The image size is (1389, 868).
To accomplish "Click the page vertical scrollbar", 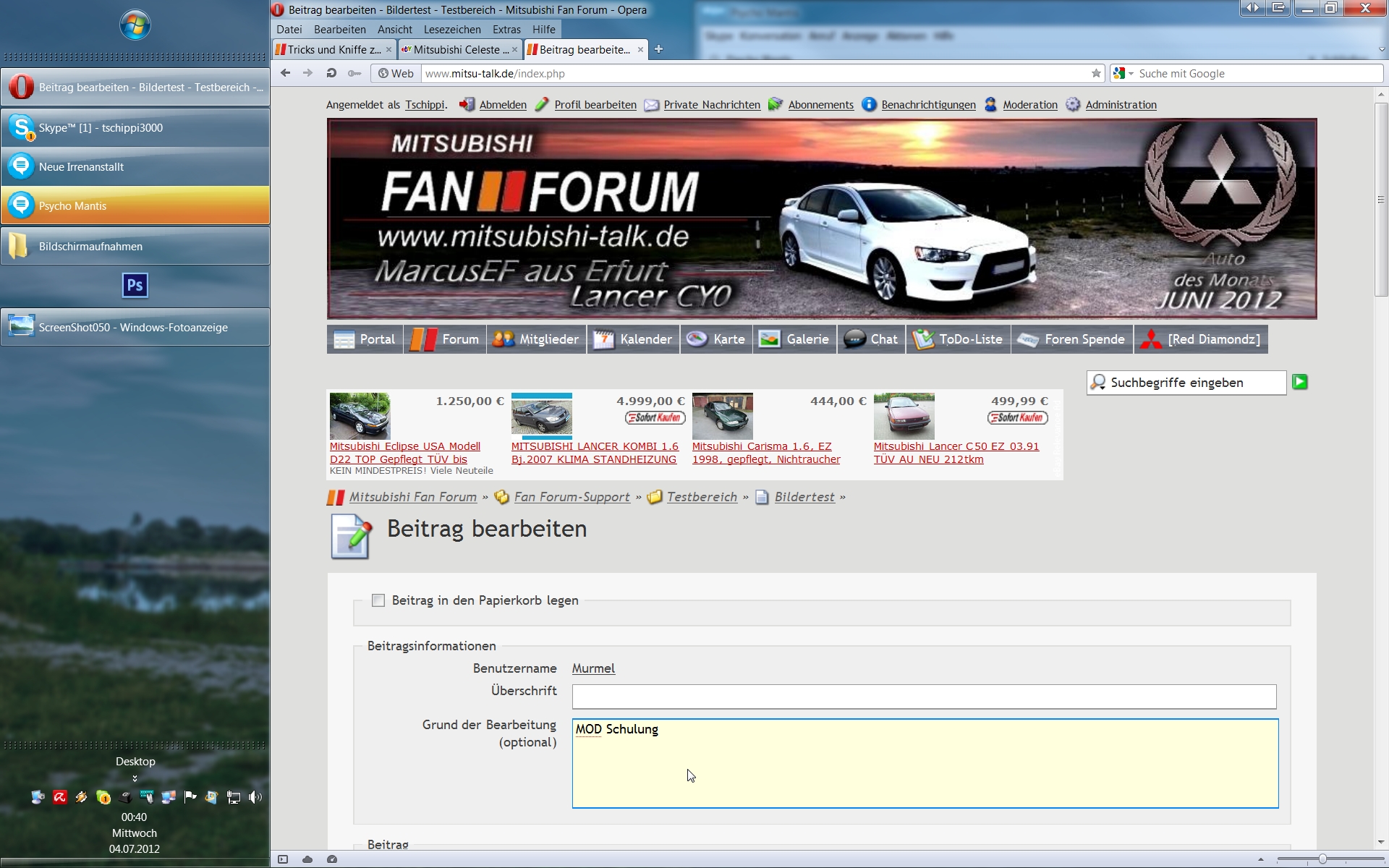I will tap(1381, 199).
